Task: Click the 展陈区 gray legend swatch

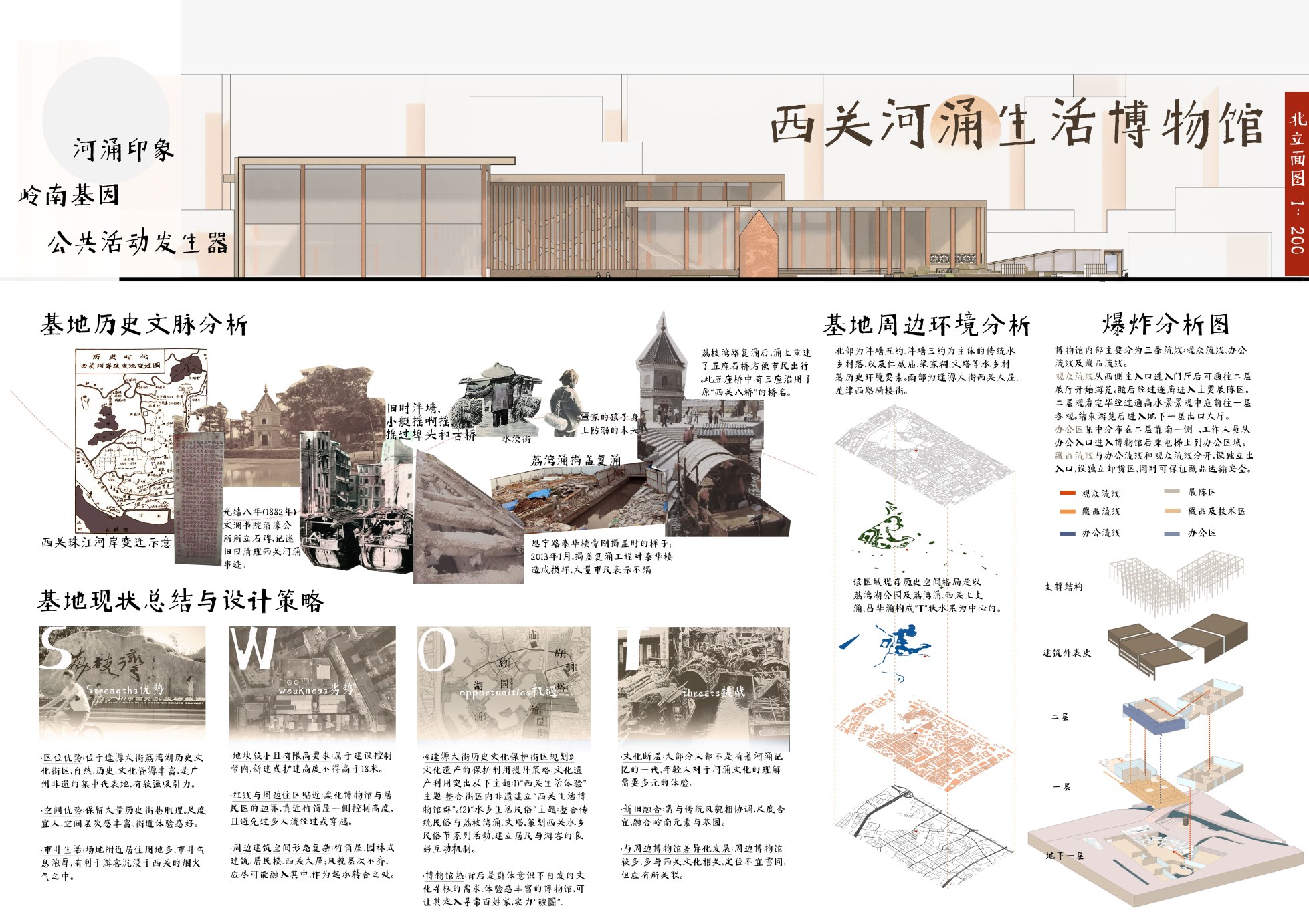Action: (x=1172, y=491)
